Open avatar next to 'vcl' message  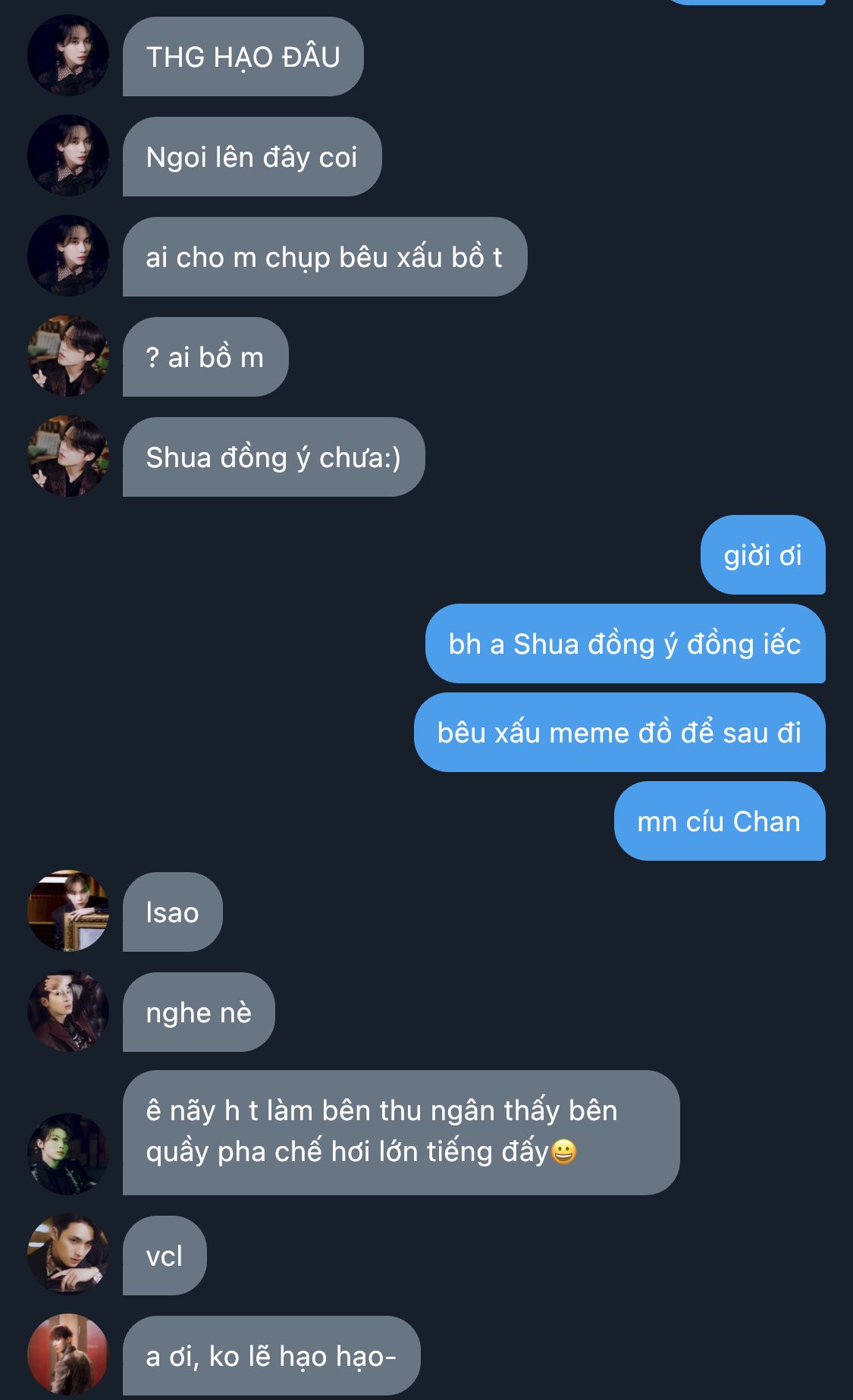[x=68, y=1254]
